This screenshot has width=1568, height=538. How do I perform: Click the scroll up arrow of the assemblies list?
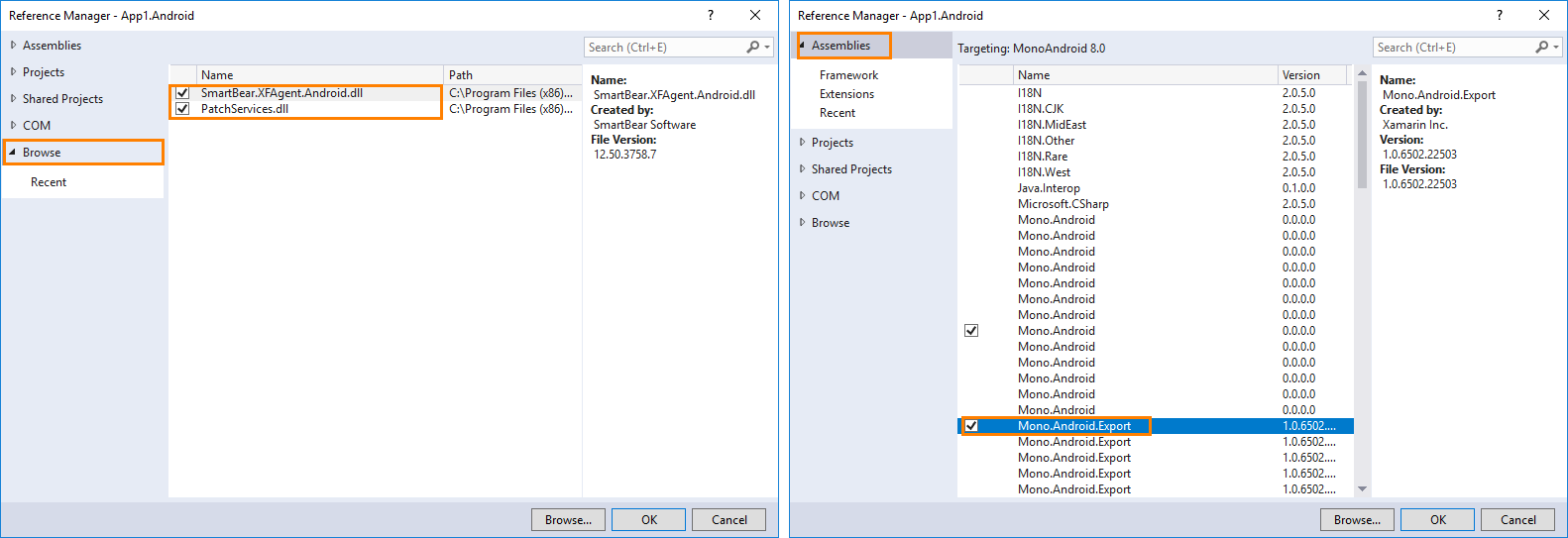[1362, 73]
